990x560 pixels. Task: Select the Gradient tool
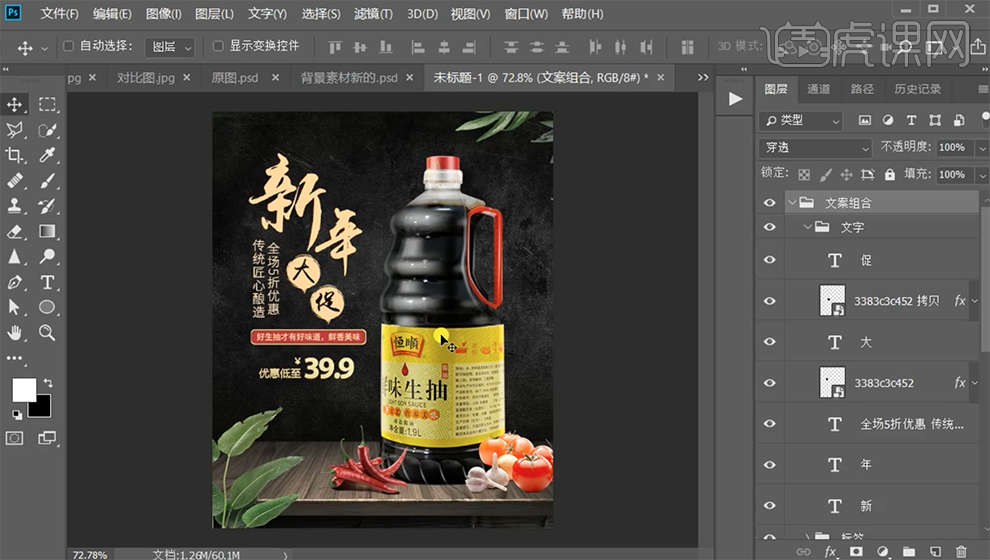pyautogui.click(x=47, y=231)
